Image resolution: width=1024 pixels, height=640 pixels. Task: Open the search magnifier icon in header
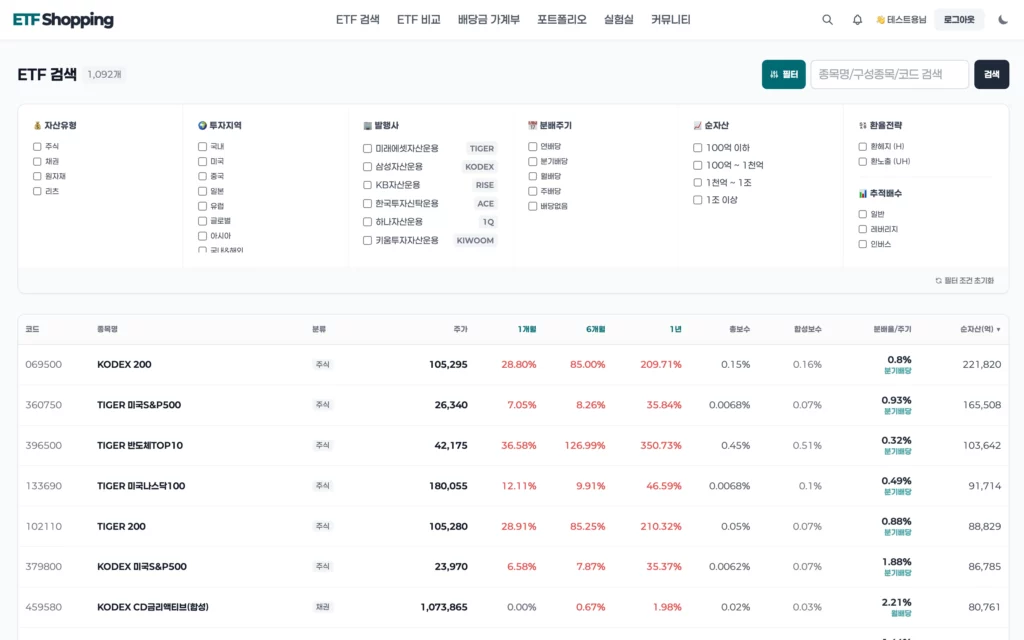[x=827, y=20]
